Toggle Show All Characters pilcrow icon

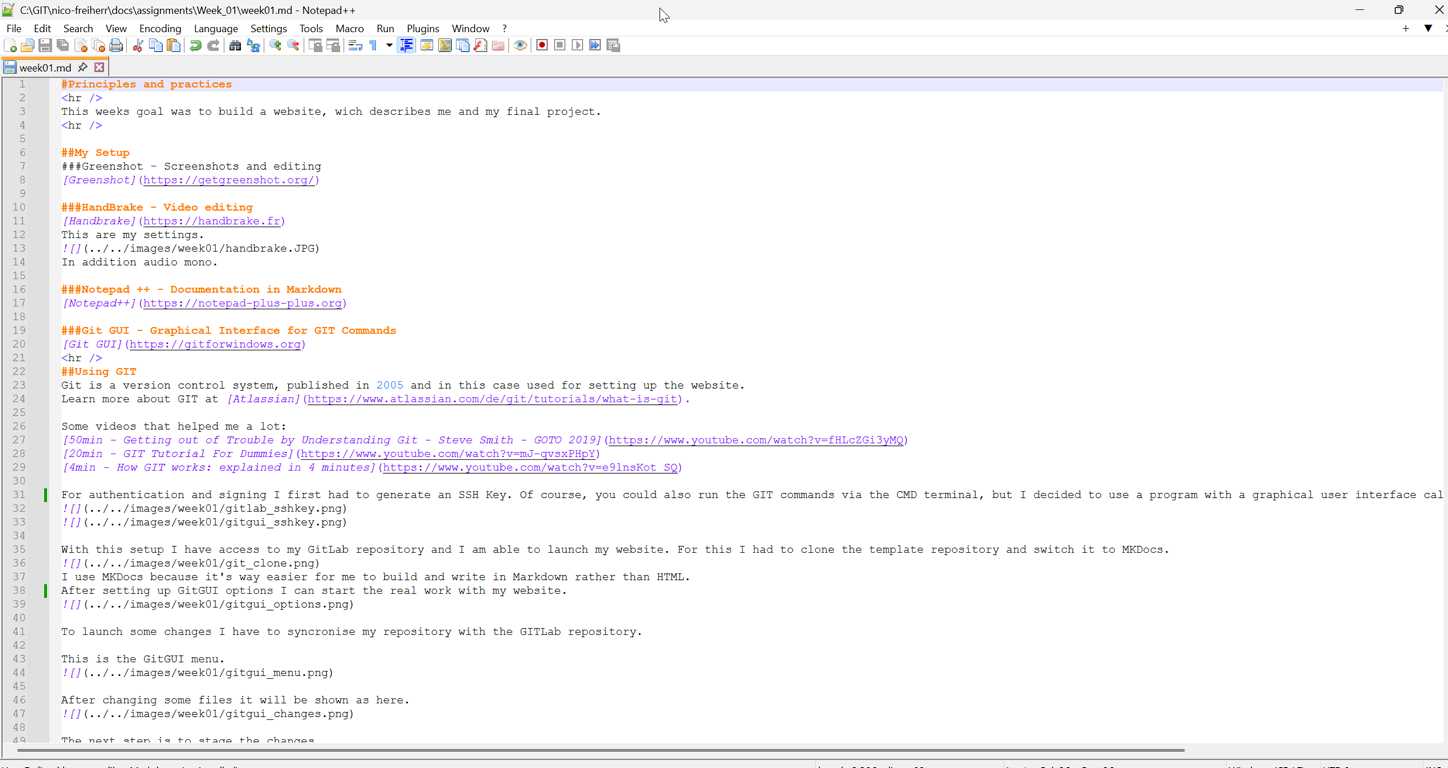click(373, 45)
